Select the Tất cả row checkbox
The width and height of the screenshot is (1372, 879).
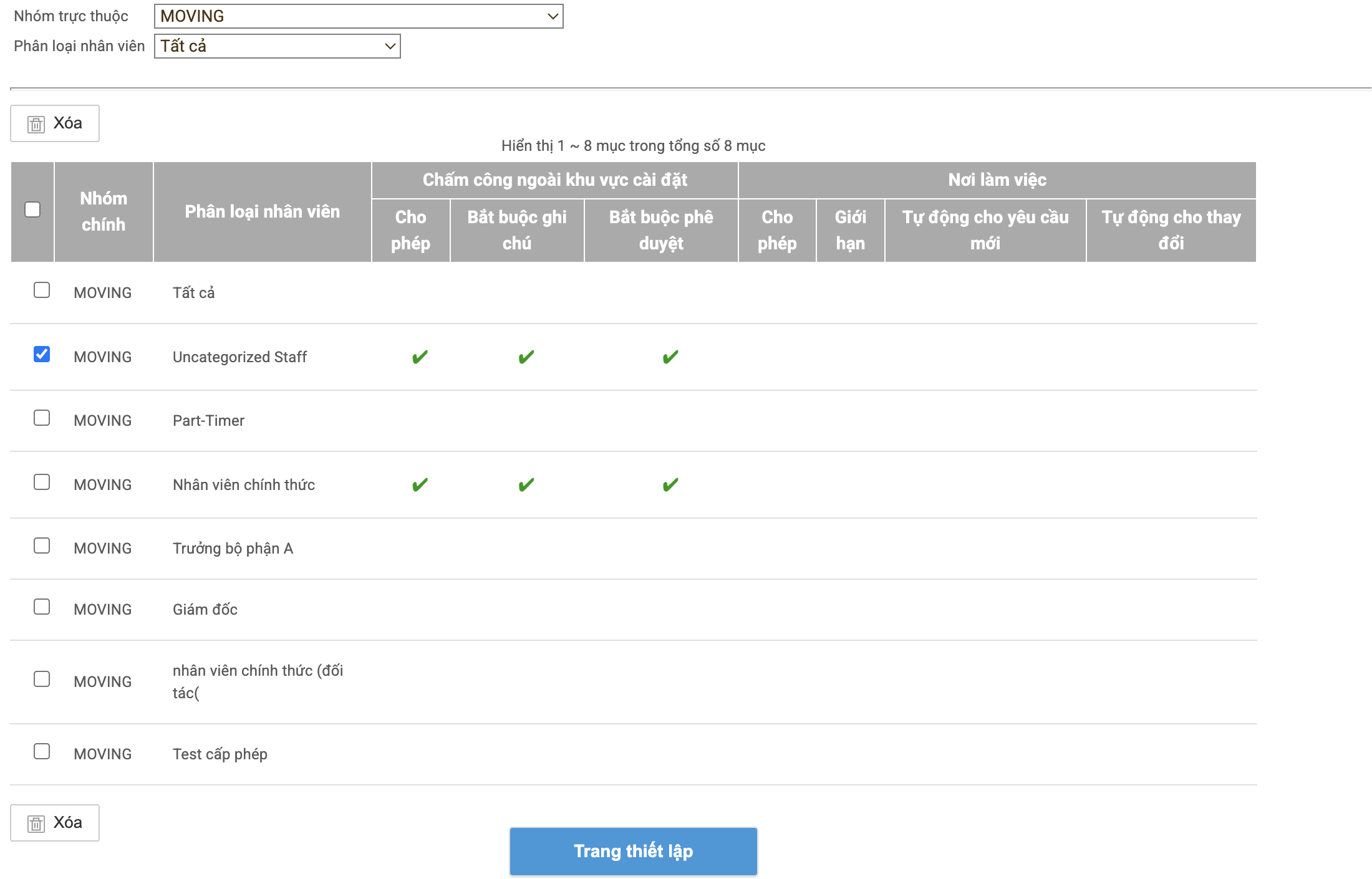click(42, 290)
